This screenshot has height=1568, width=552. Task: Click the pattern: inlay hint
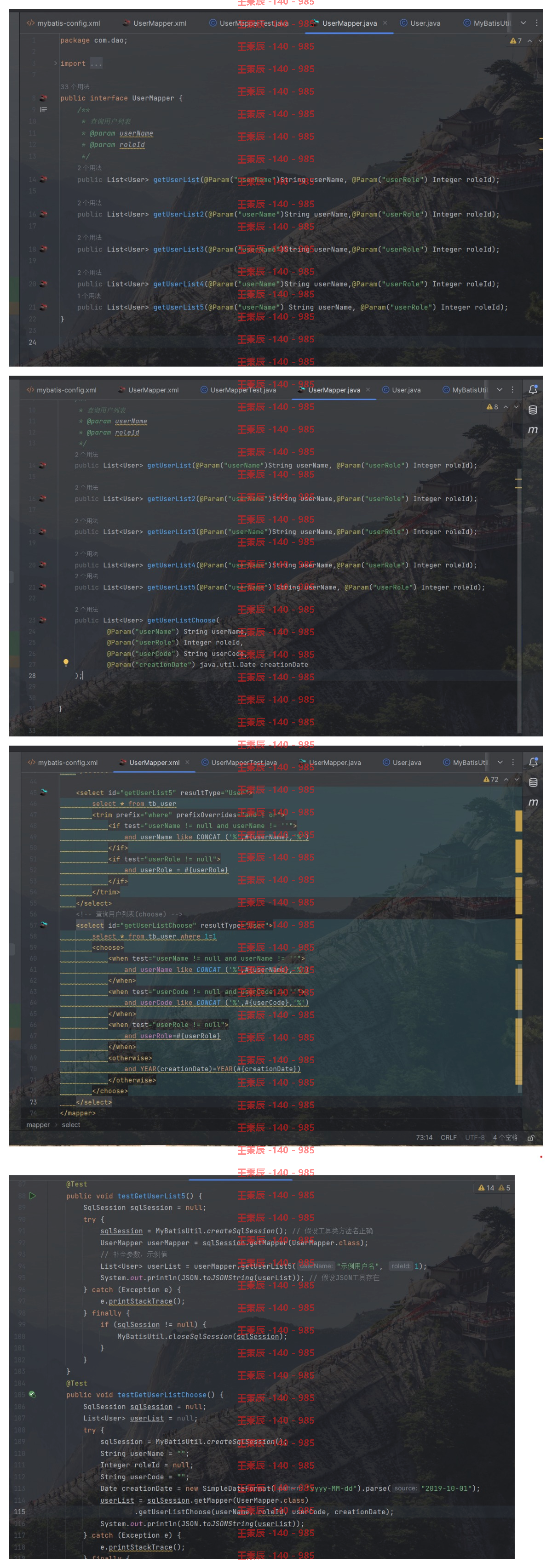(x=289, y=1488)
